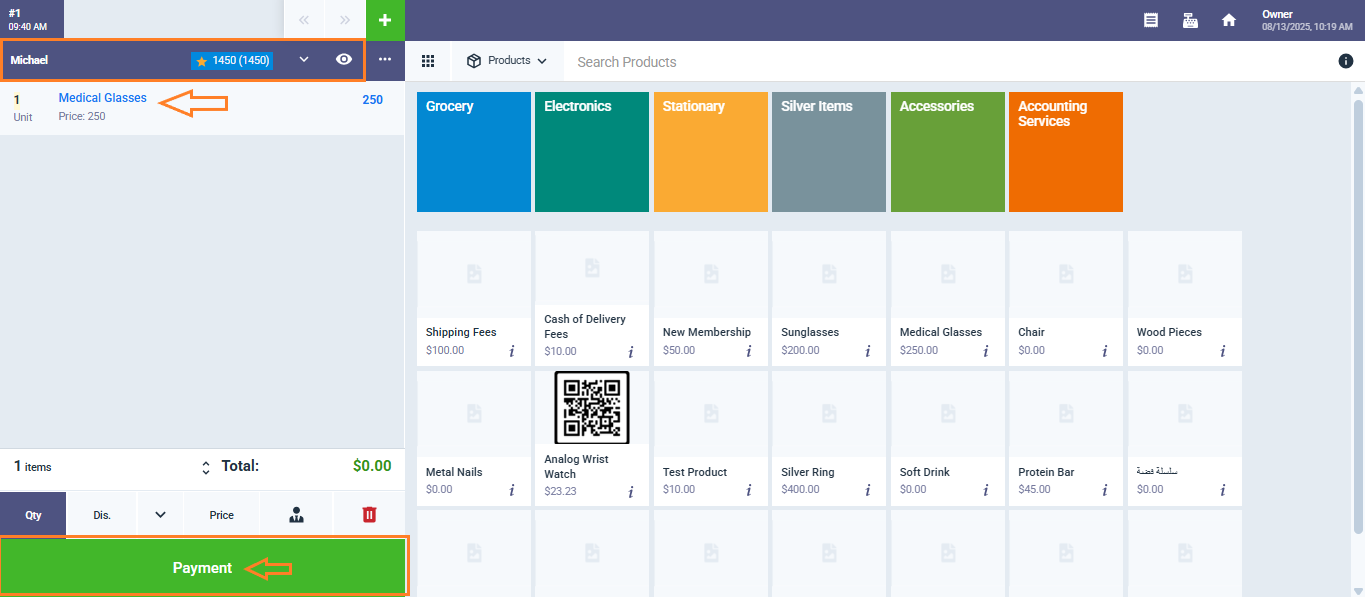The height and width of the screenshot is (597, 1365).
Task: Select the Qty mode tab
Action: coord(34,515)
